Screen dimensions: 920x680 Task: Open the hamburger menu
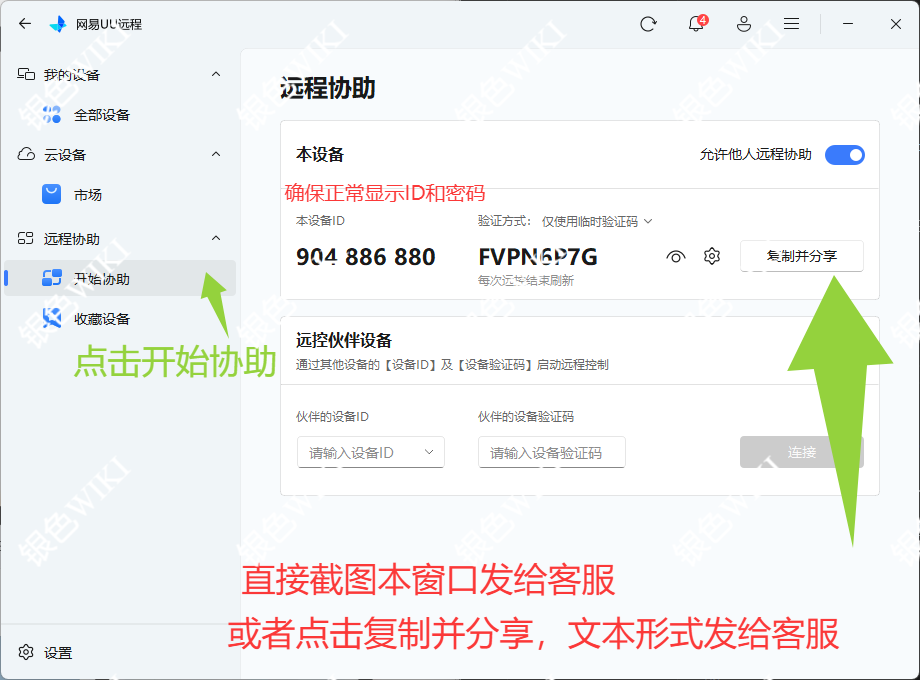pos(791,23)
